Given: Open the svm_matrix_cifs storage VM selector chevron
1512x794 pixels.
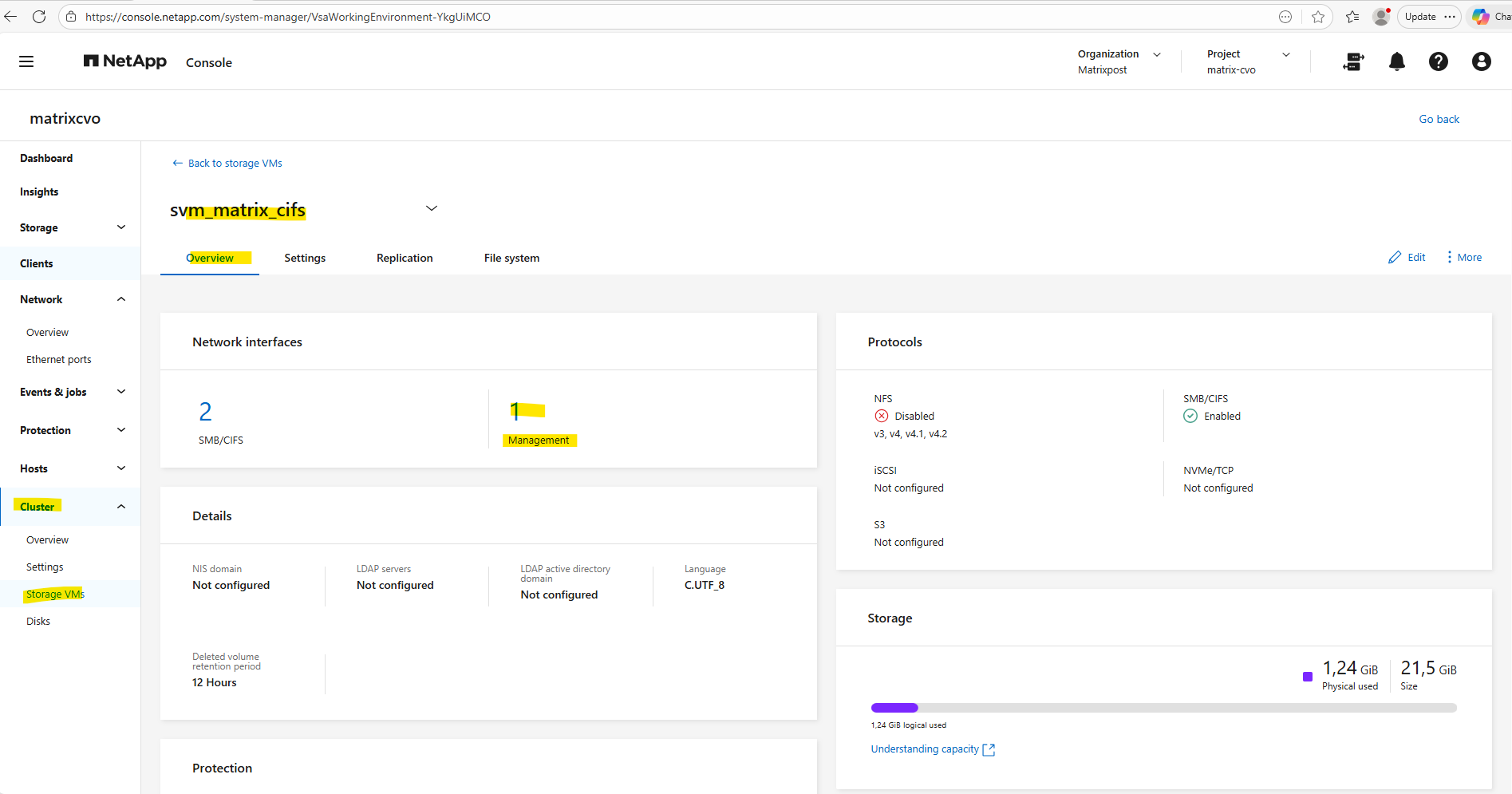Looking at the screenshot, I should point(432,208).
